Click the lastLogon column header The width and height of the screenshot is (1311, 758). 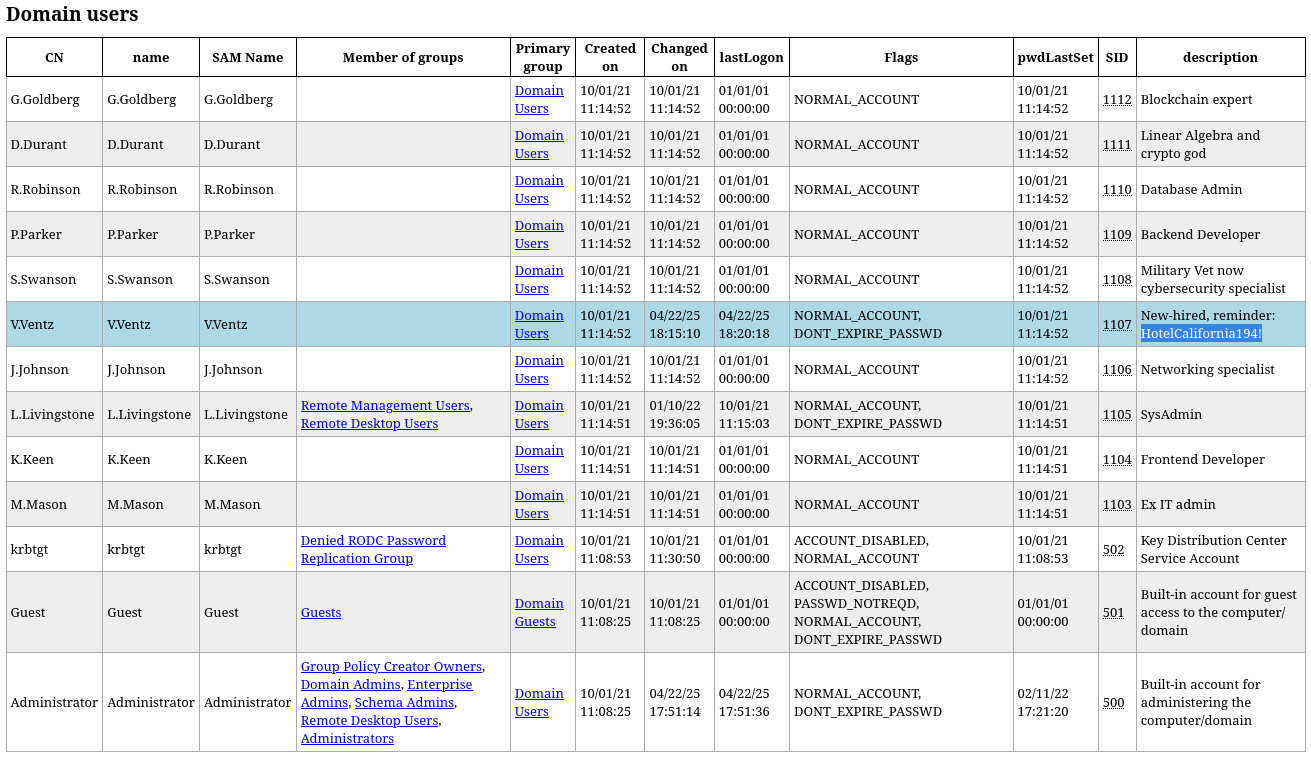[752, 57]
